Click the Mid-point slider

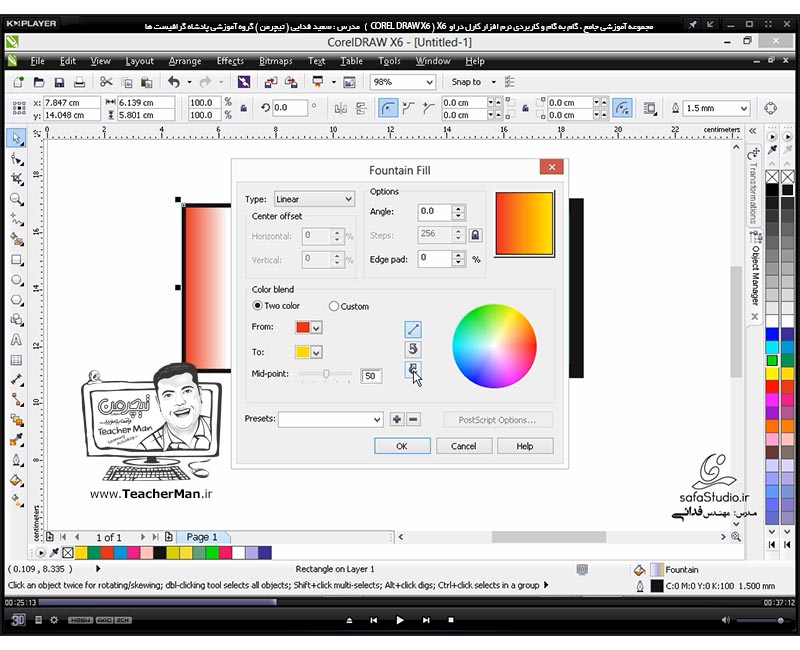coord(326,374)
